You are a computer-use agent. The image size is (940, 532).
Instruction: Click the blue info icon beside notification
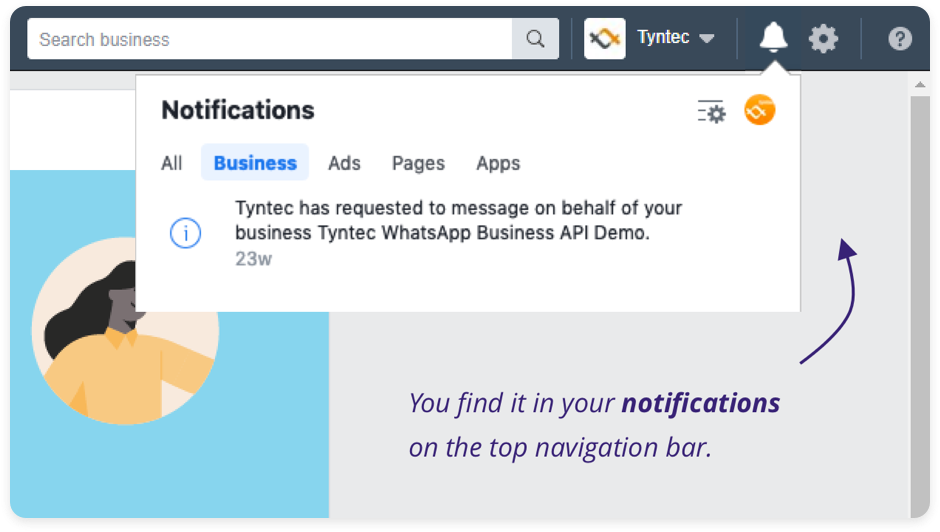click(185, 233)
